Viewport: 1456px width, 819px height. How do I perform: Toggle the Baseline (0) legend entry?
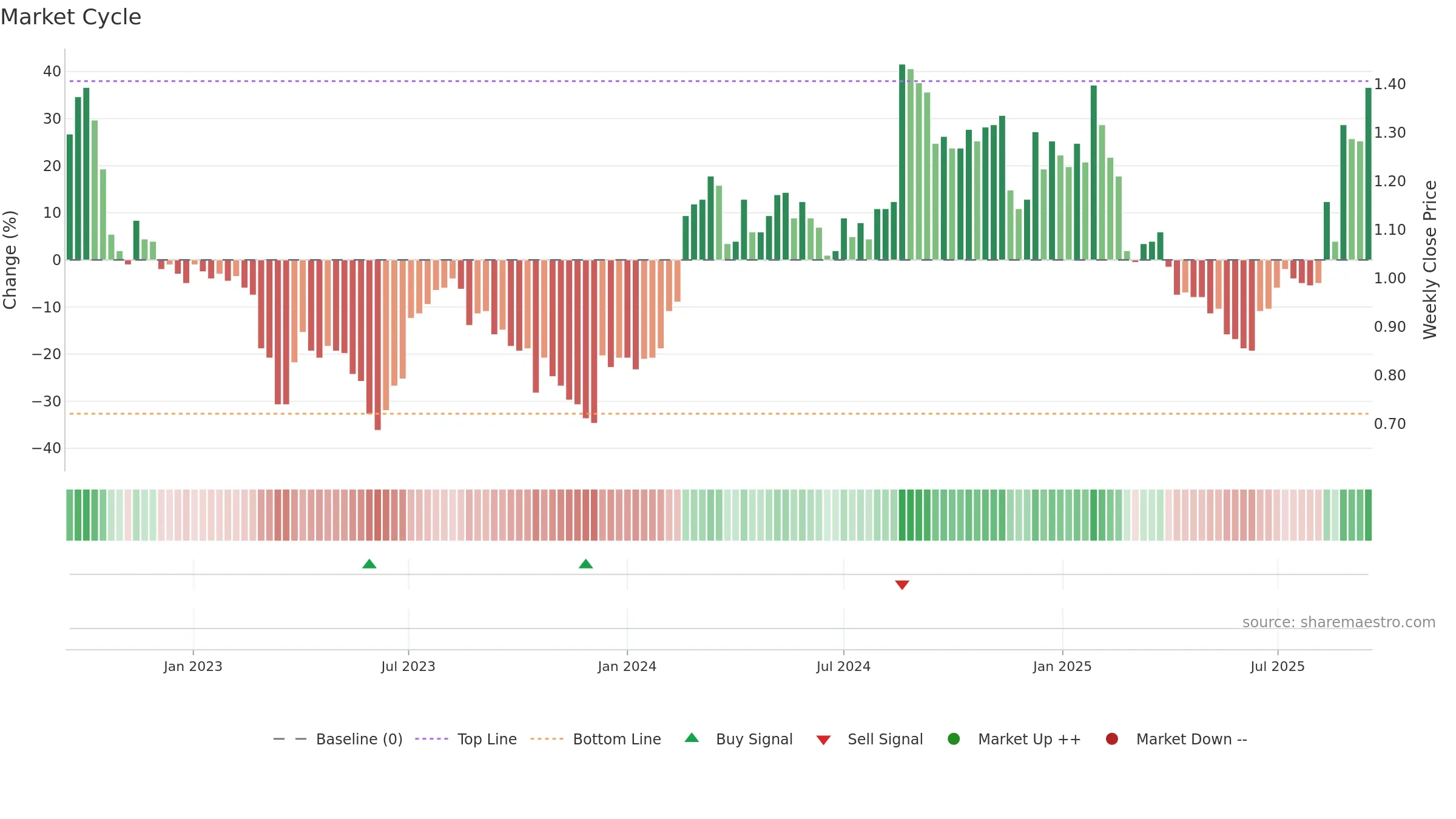pos(338,739)
